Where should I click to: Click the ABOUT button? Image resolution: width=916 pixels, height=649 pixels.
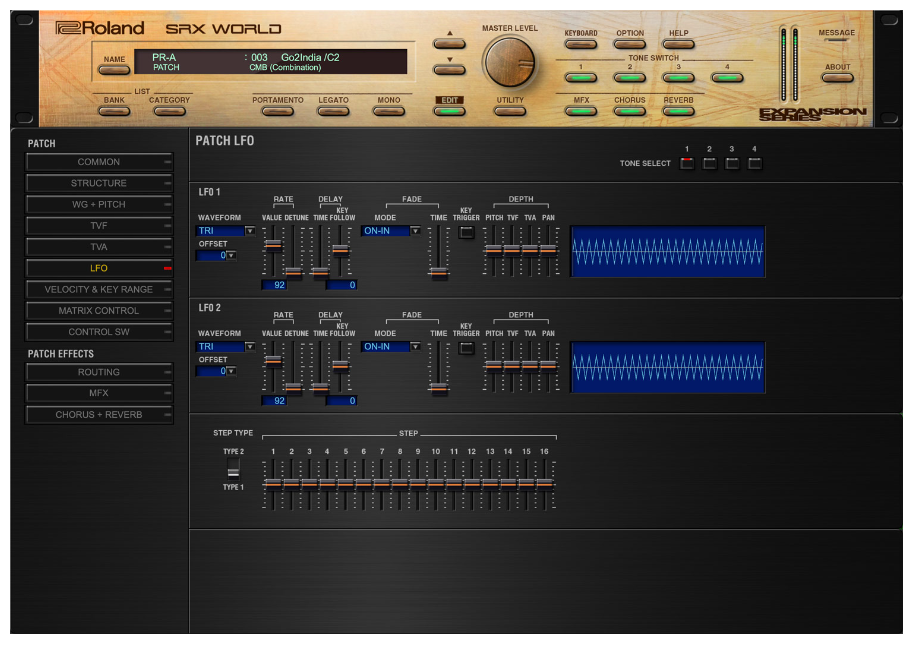point(837,77)
